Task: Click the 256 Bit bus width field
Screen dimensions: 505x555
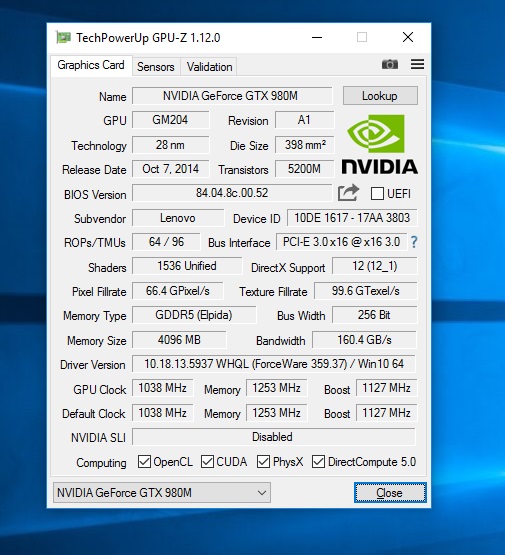Action: click(375, 315)
